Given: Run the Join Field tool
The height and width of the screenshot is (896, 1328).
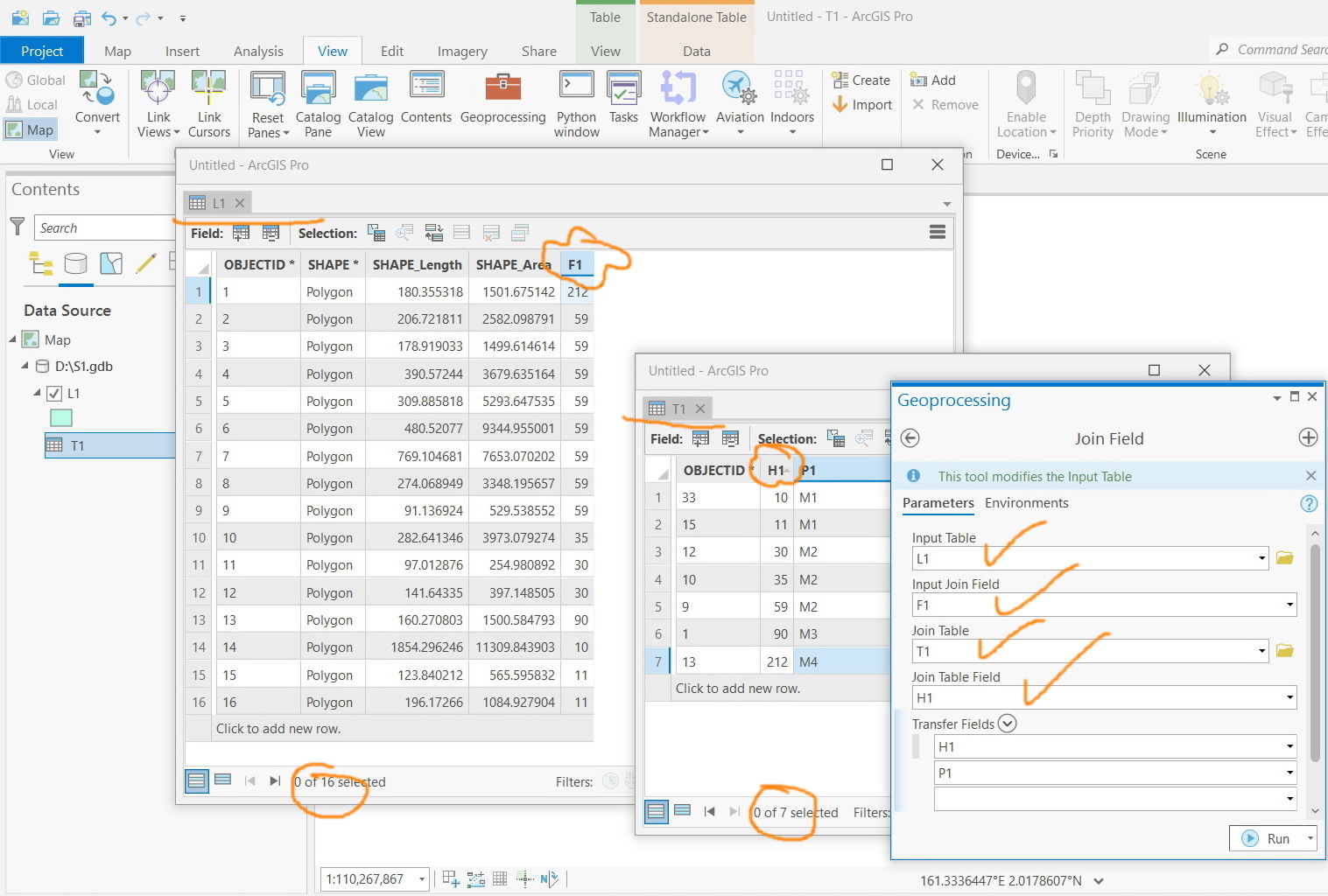Looking at the screenshot, I should (1268, 838).
